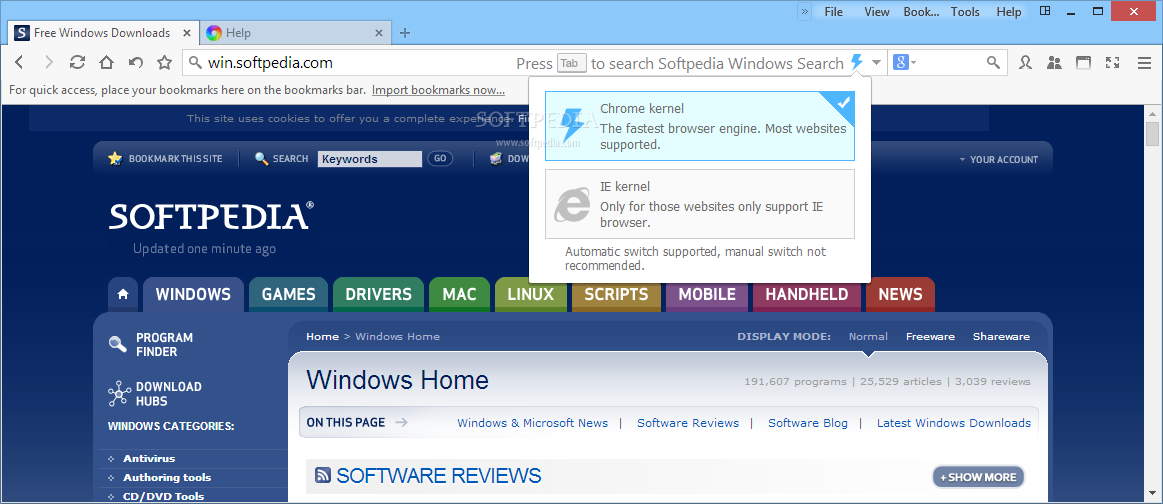
Task: Click the magnifier in the search box
Action: coord(993,63)
